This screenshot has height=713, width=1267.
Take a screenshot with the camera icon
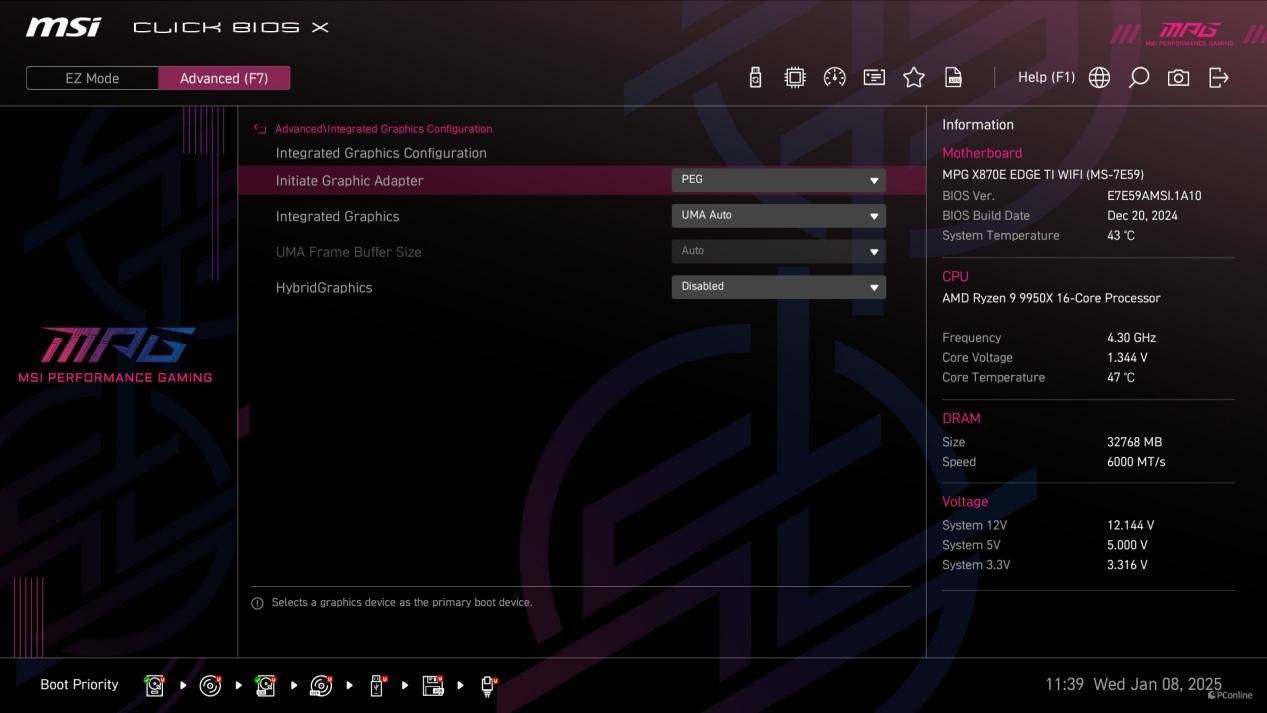(x=1179, y=78)
